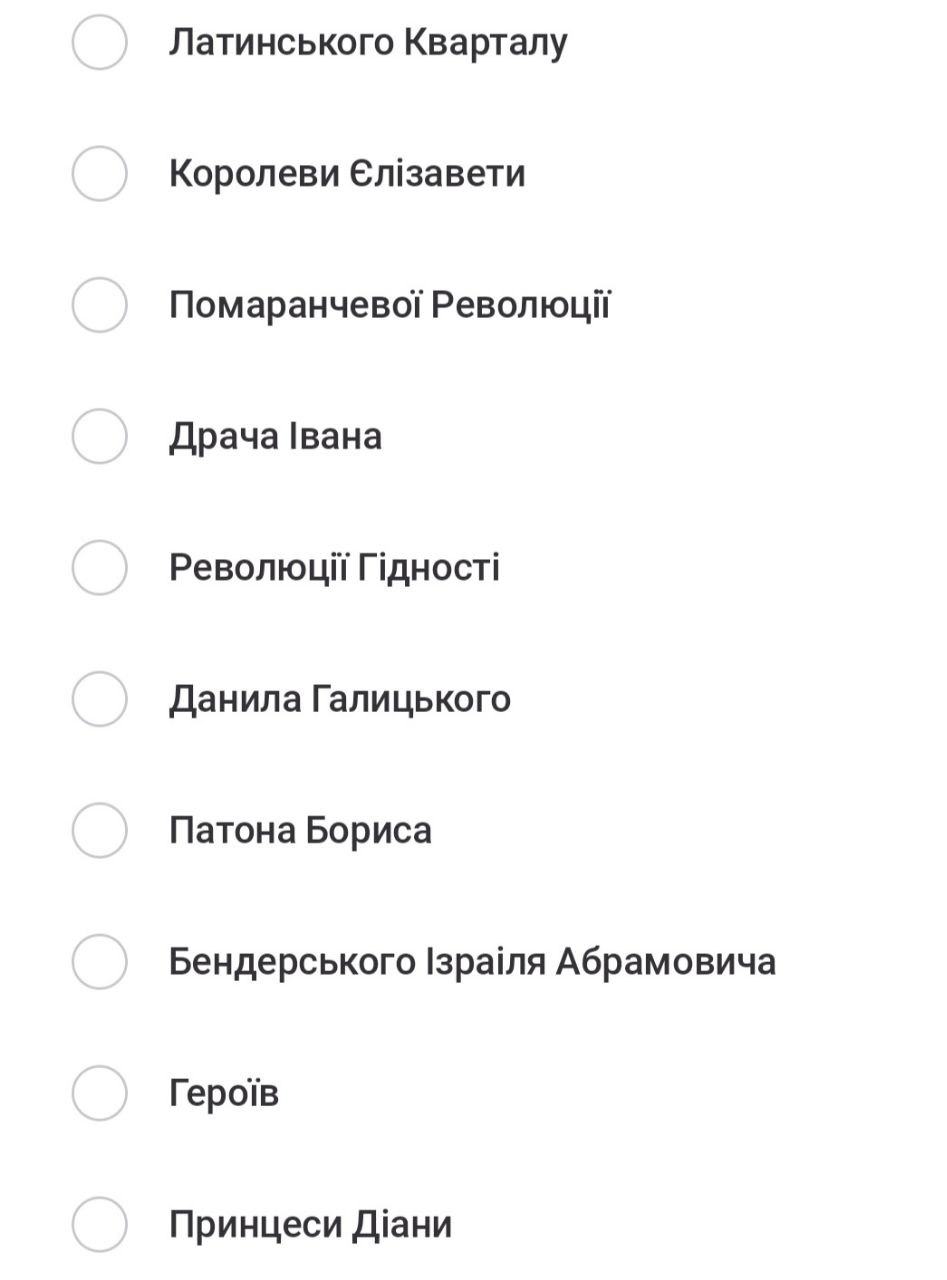Tap the Бендерського Ізраїля Абрамовича label
Viewport: 947px width, 1280px height.
(x=472, y=961)
